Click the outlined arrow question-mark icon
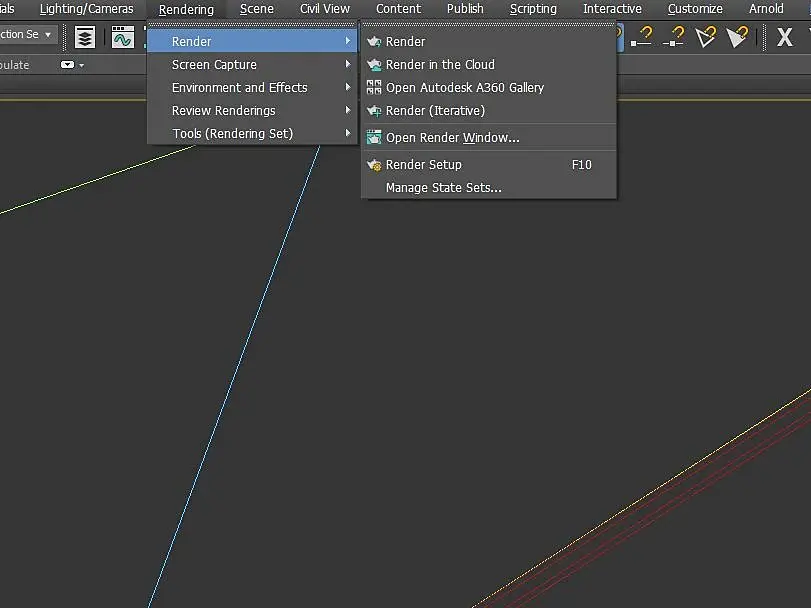811x608 pixels. point(705,37)
